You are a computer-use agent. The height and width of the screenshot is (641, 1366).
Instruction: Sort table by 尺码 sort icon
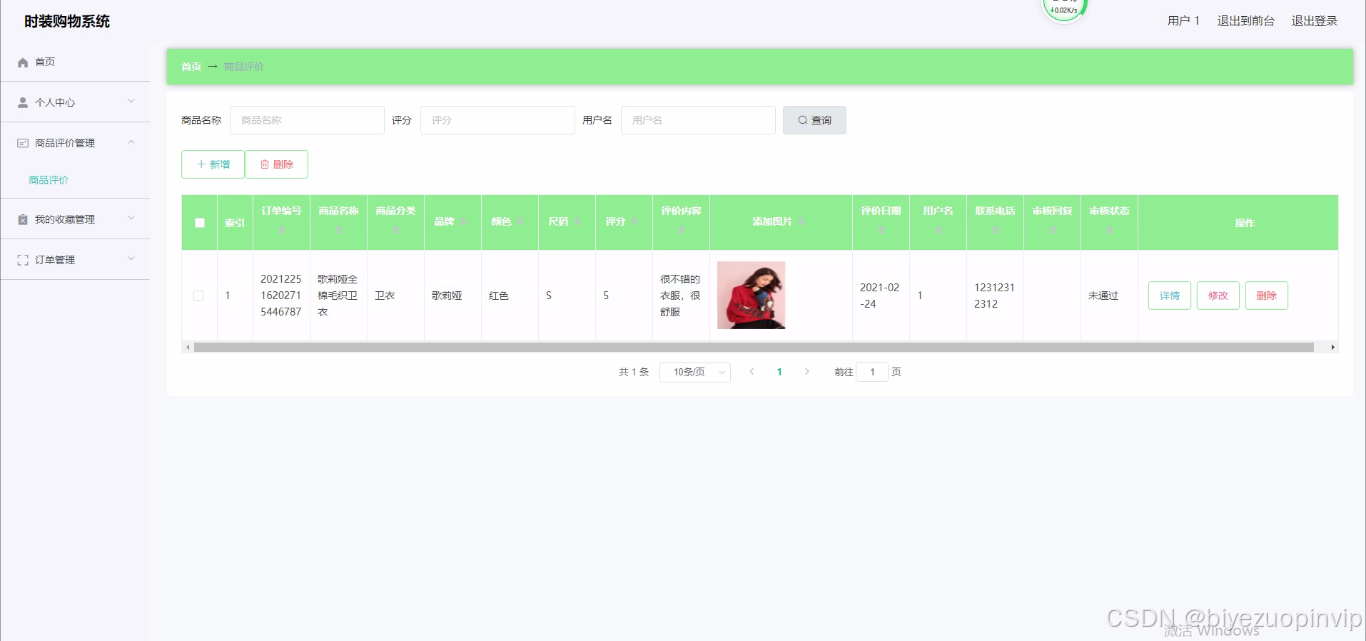coord(577,222)
